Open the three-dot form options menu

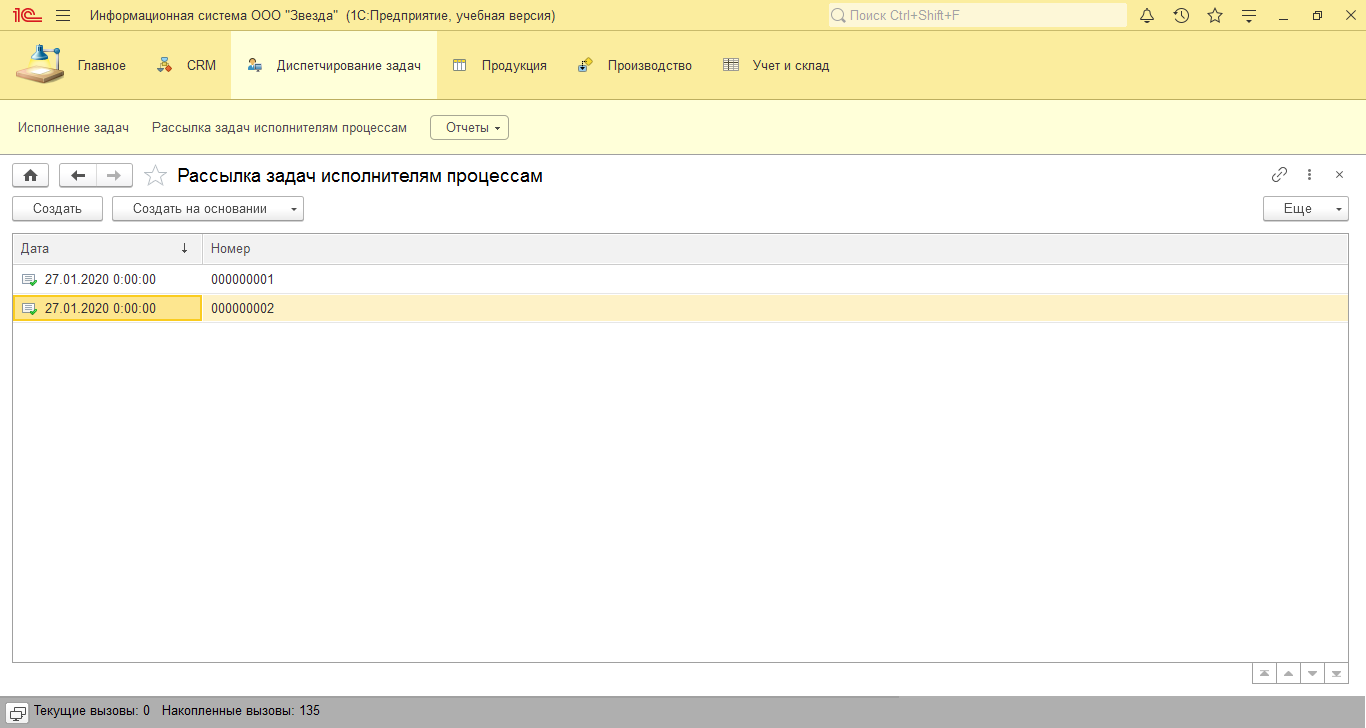point(1309,175)
